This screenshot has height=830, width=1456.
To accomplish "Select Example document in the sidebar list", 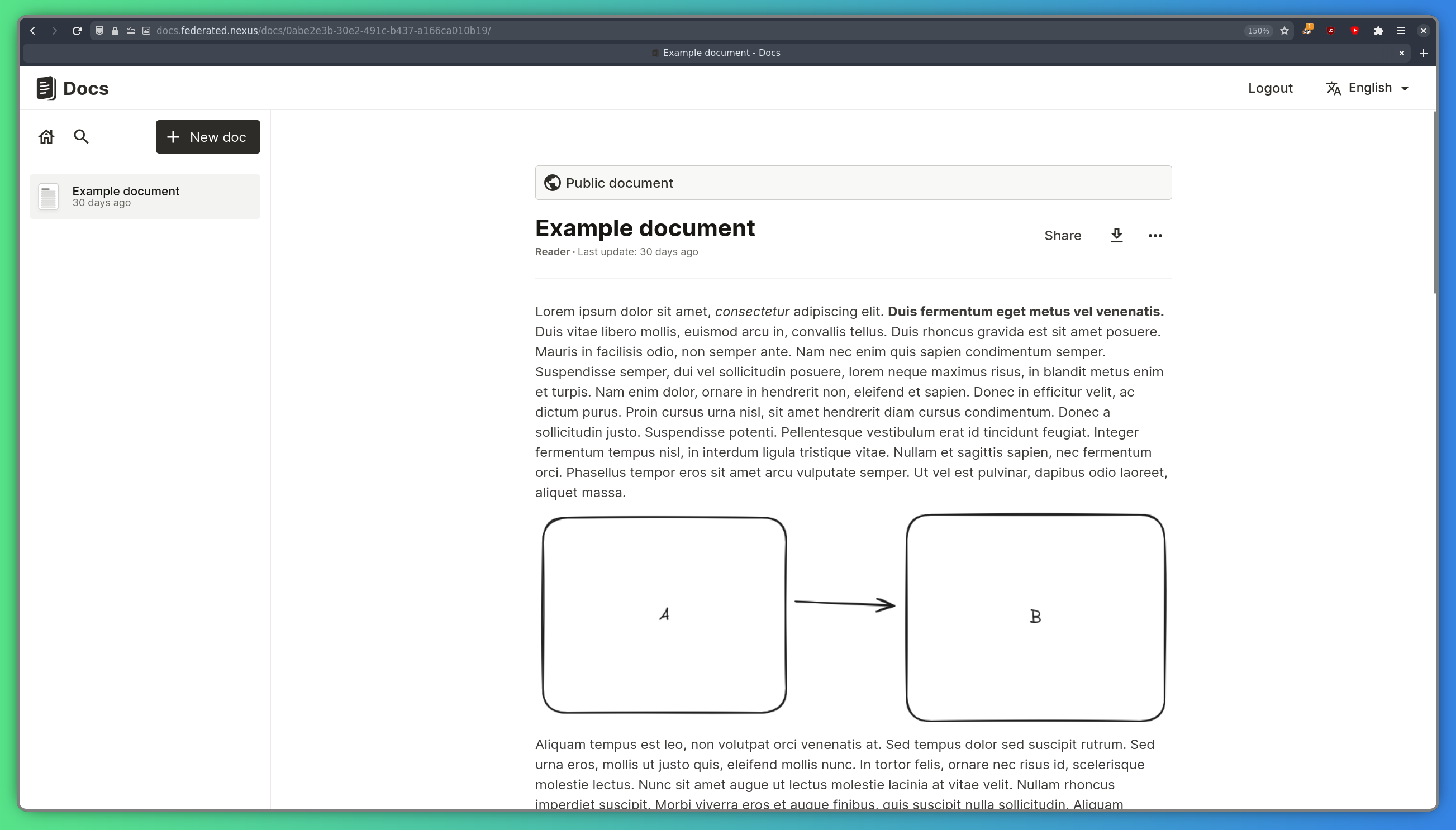I will (x=144, y=195).
